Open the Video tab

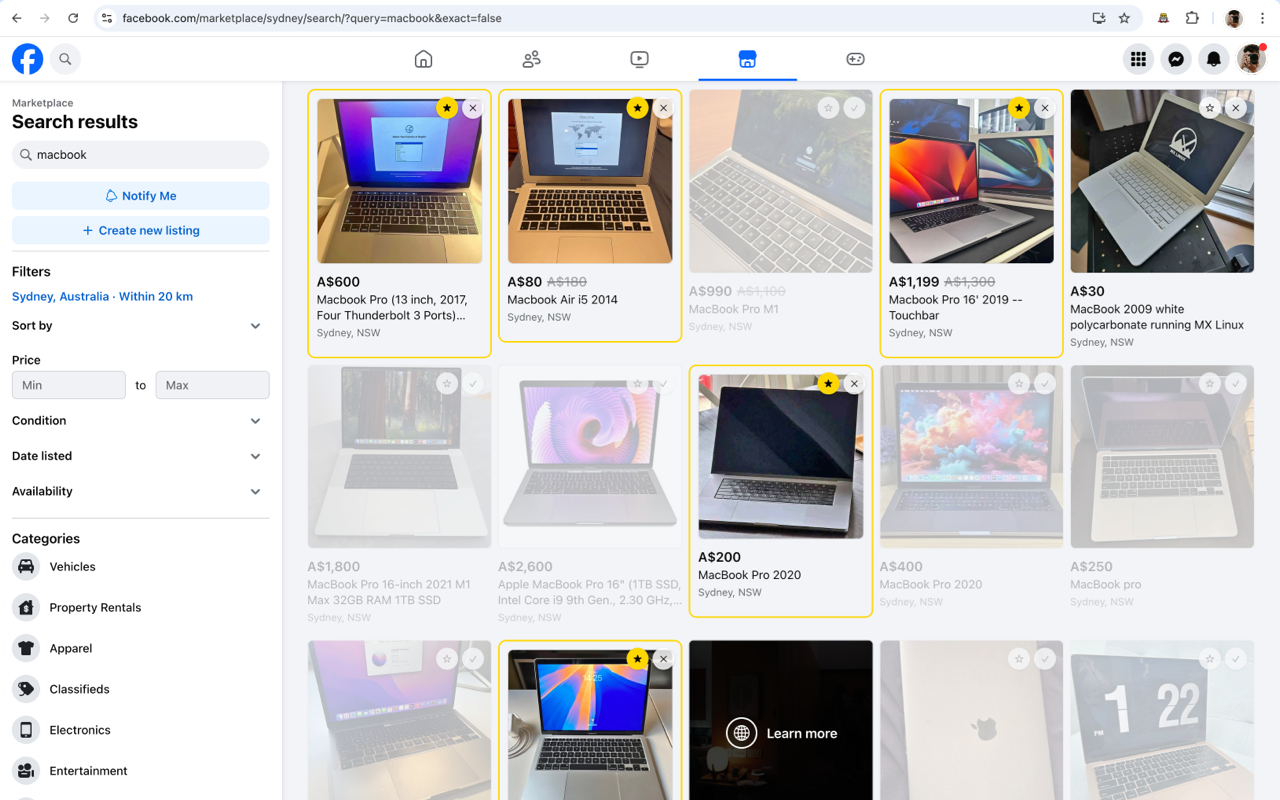pyautogui.click(x=639, y=59)
